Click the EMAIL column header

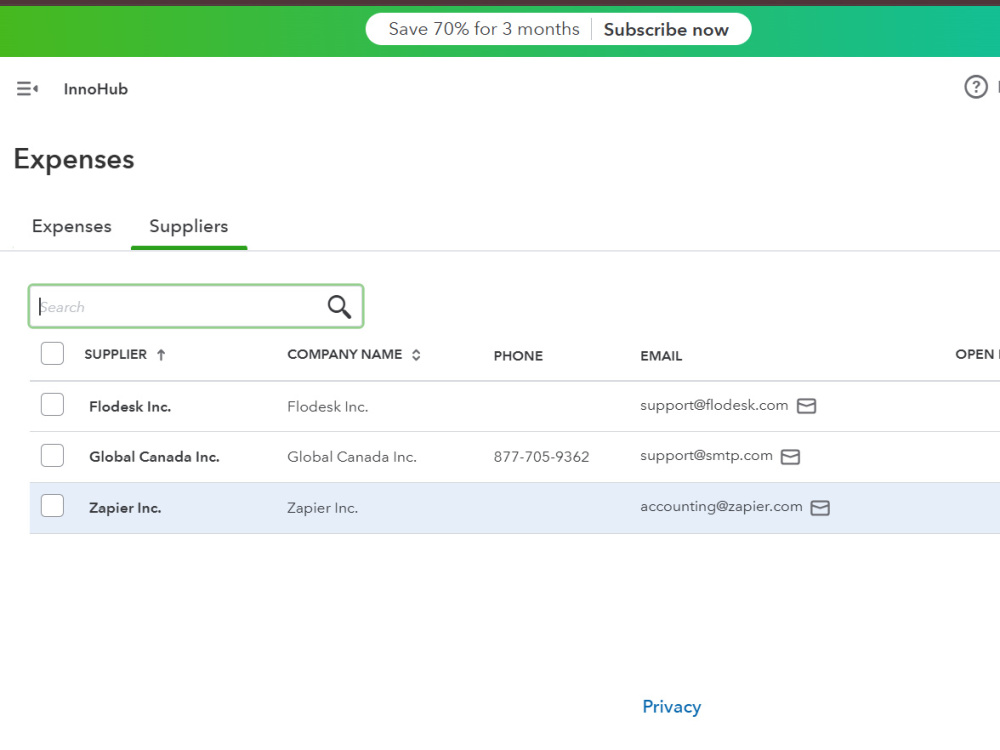coord(661,356)
